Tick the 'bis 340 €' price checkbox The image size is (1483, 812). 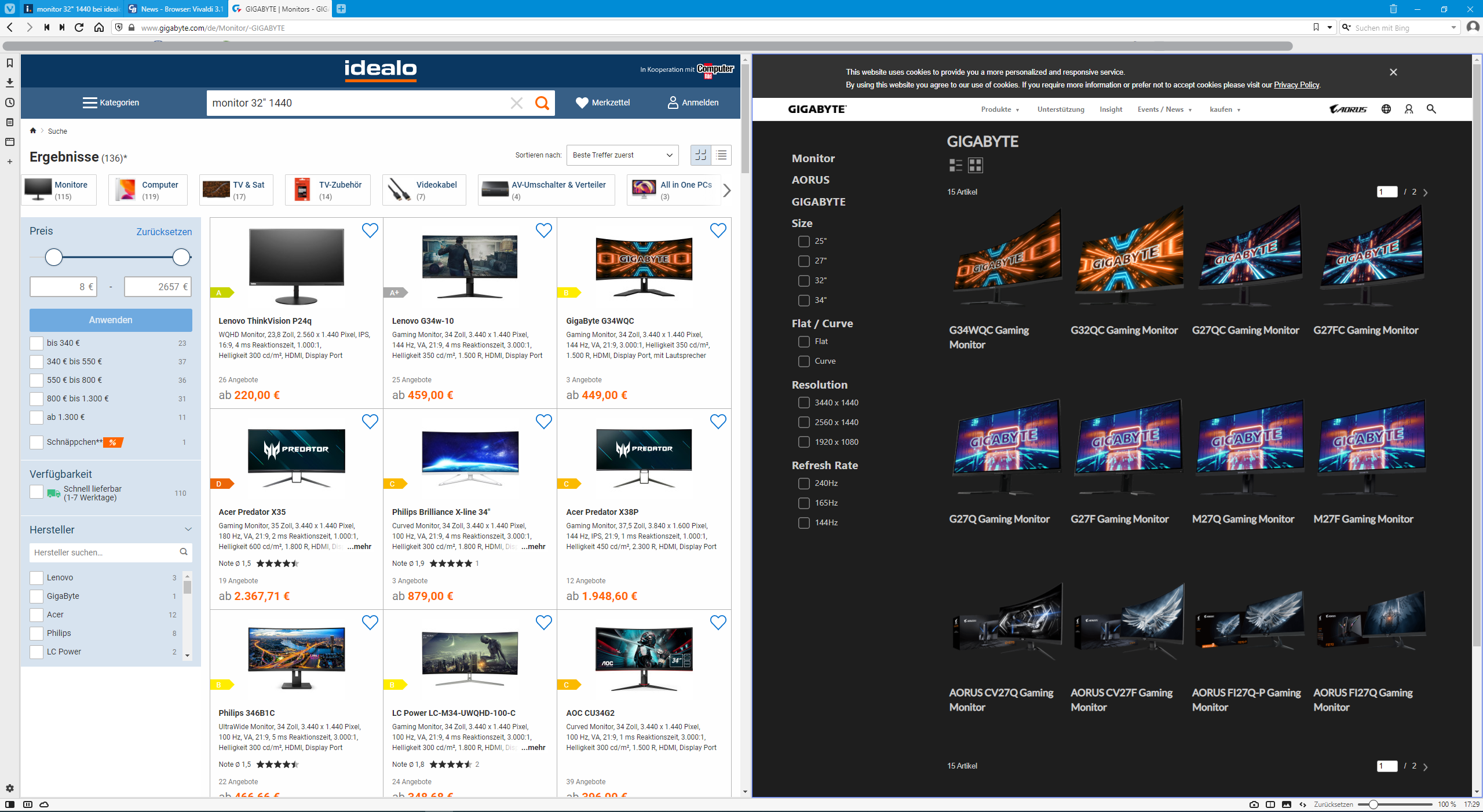tap(36, 343)
